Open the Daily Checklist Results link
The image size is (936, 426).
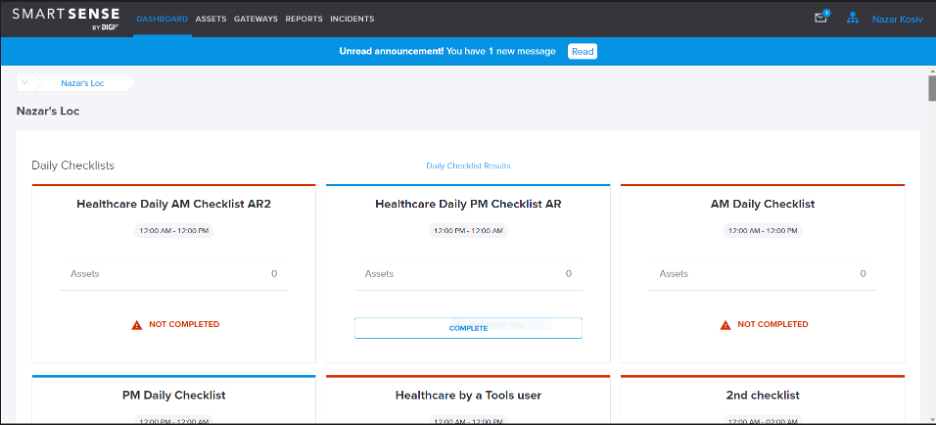[468, 166]
